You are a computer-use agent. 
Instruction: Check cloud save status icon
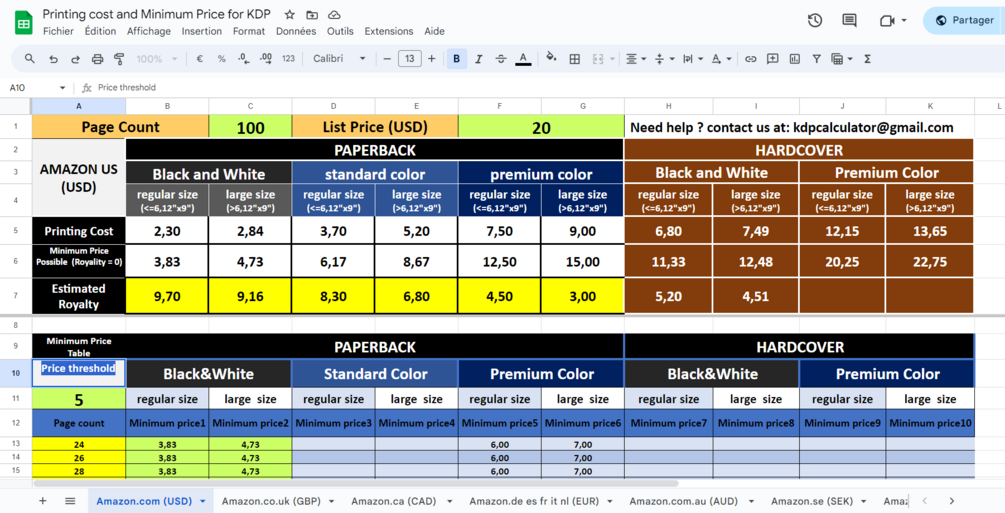tap(334, 14)
